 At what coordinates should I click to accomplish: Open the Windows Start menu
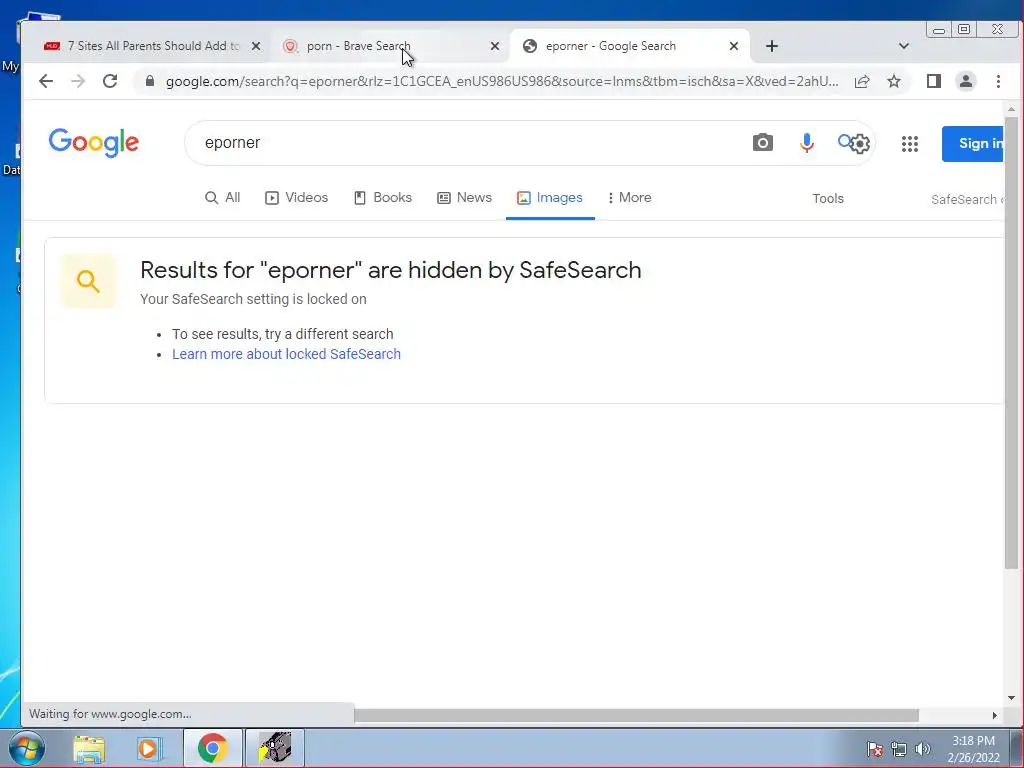click(26, 748)
